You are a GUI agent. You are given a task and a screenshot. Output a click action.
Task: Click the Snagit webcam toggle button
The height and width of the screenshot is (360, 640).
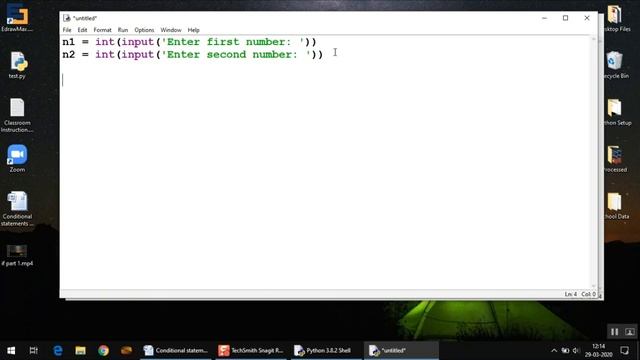[x=630, y=332]
